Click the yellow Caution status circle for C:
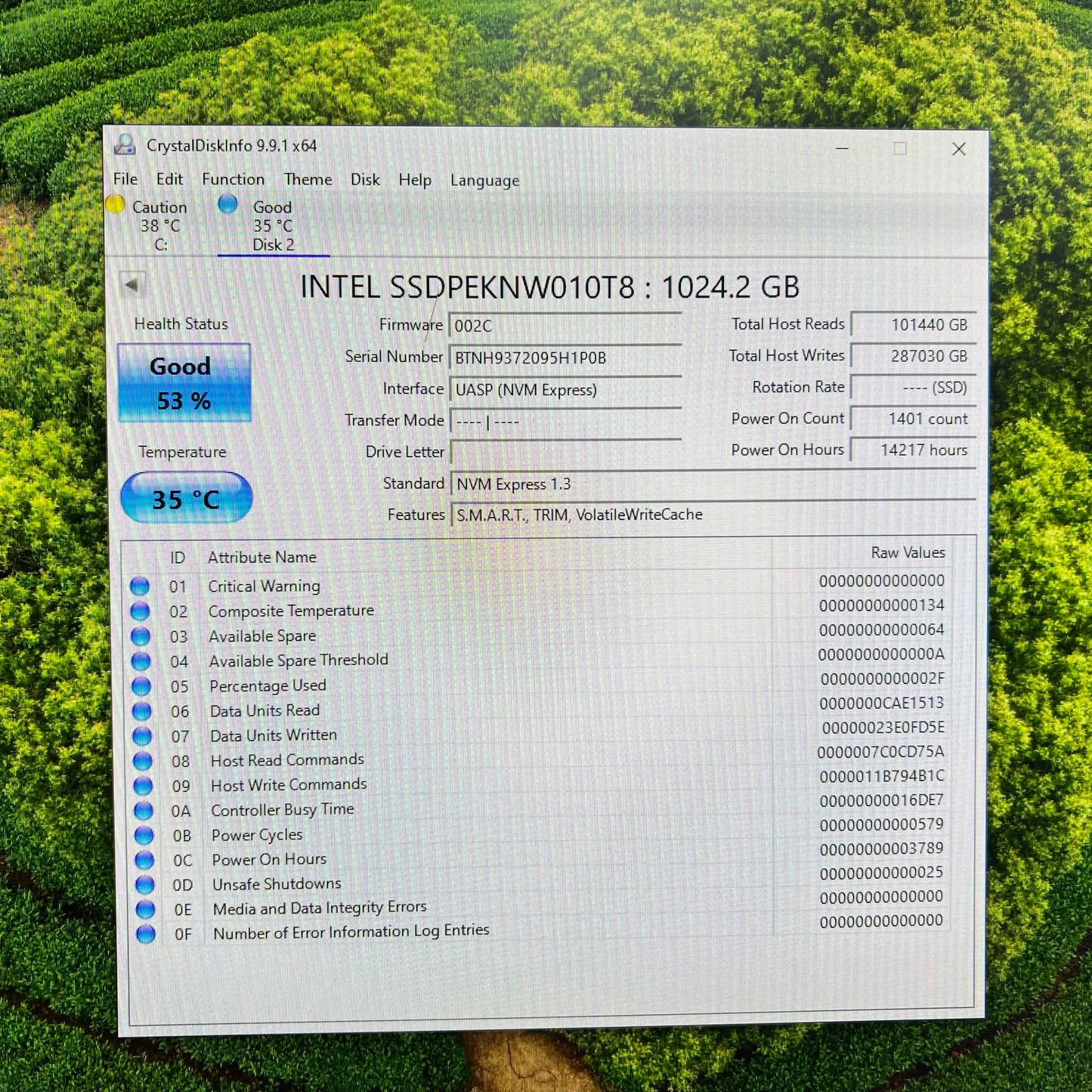 coord(116,204)
